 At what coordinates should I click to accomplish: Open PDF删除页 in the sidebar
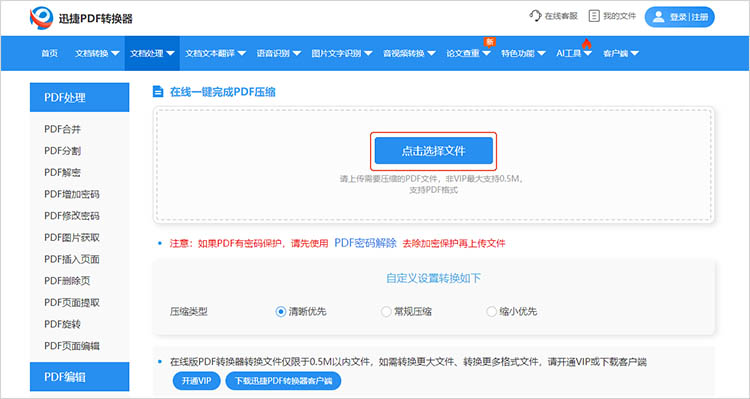coord(67,281)
